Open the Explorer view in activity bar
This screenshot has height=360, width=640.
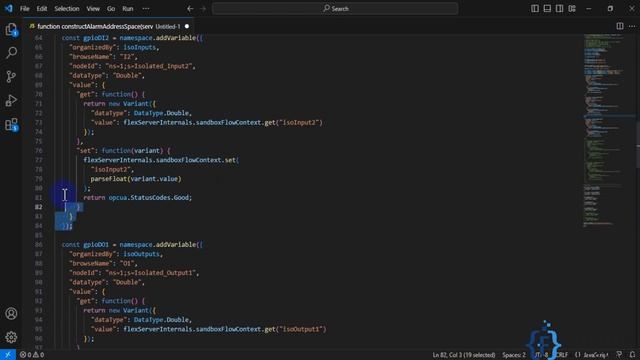pyautogui.click(x=11, y=29)
